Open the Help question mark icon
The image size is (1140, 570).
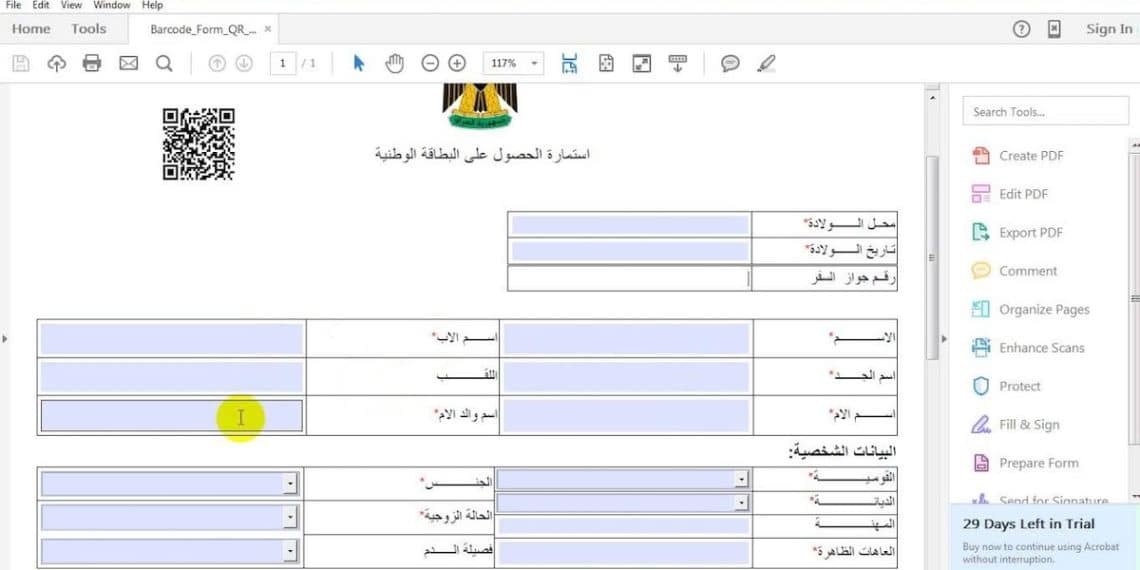point(1021,29)
